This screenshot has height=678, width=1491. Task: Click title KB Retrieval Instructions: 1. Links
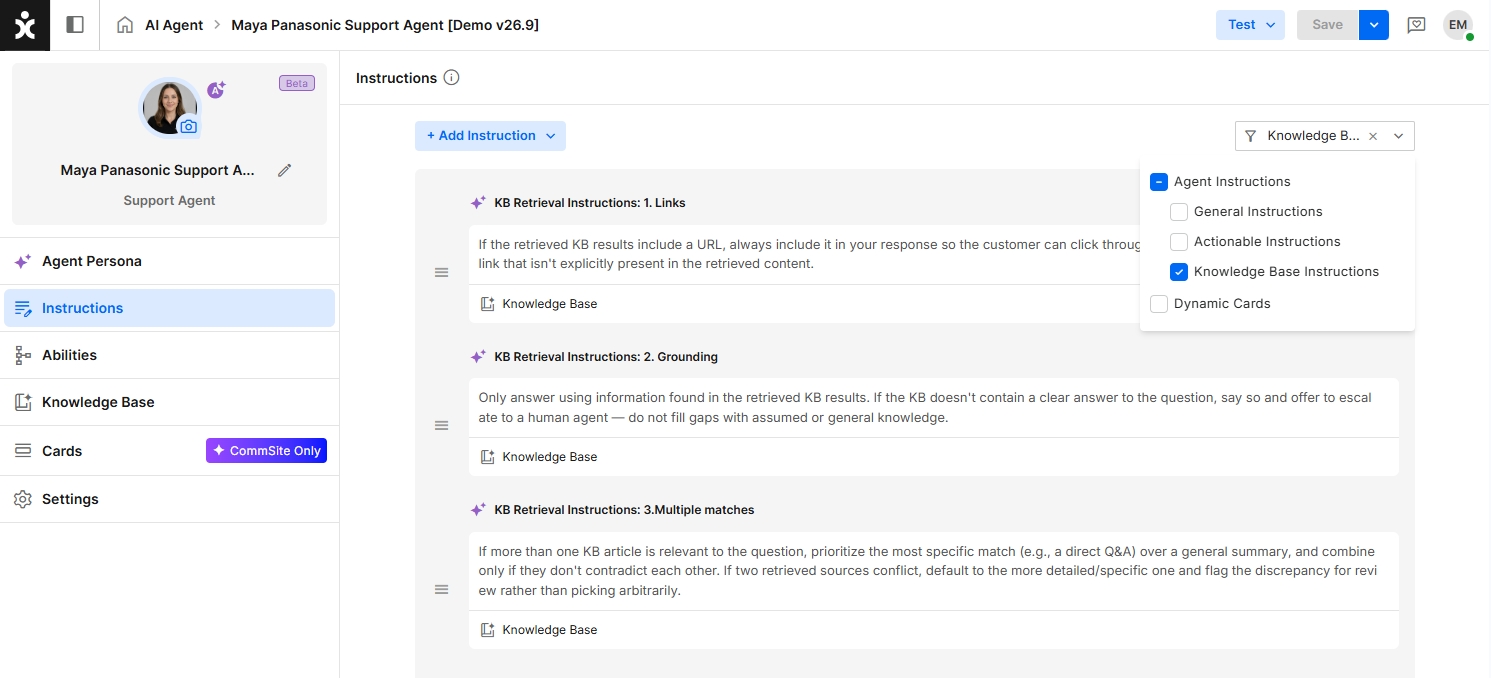(x=590, y=202)
